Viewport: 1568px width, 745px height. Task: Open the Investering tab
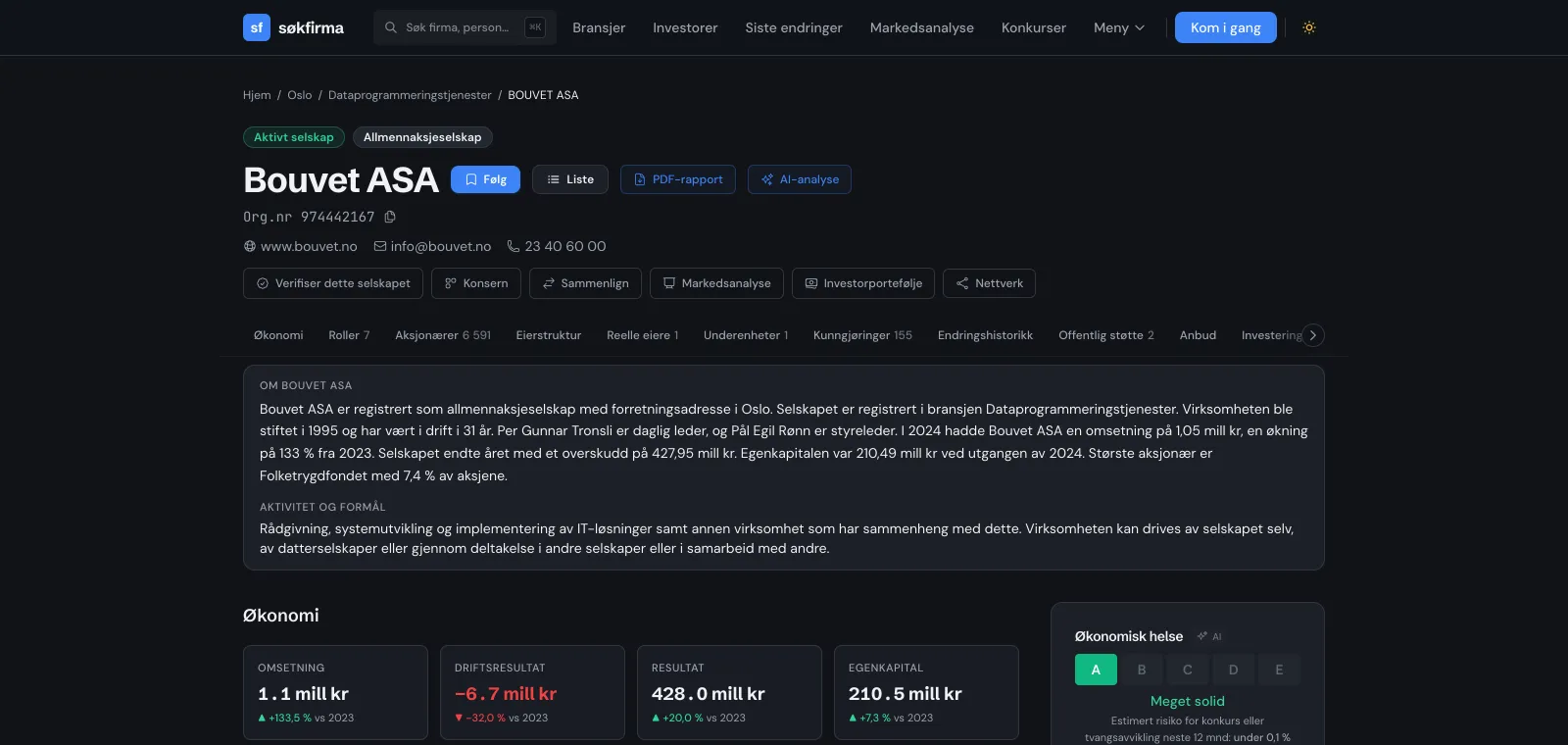[1271, 335]
